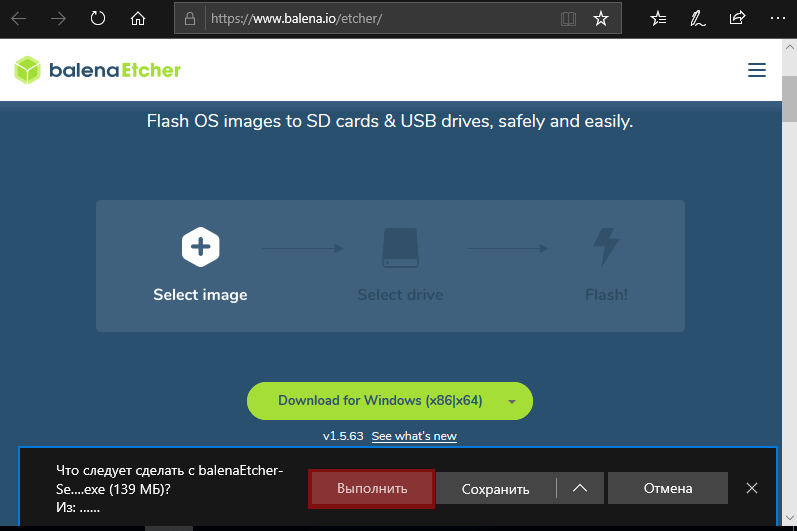Click the Select drive label
Viewport: 797px width, 531px height.
click(x=401, y=295)
